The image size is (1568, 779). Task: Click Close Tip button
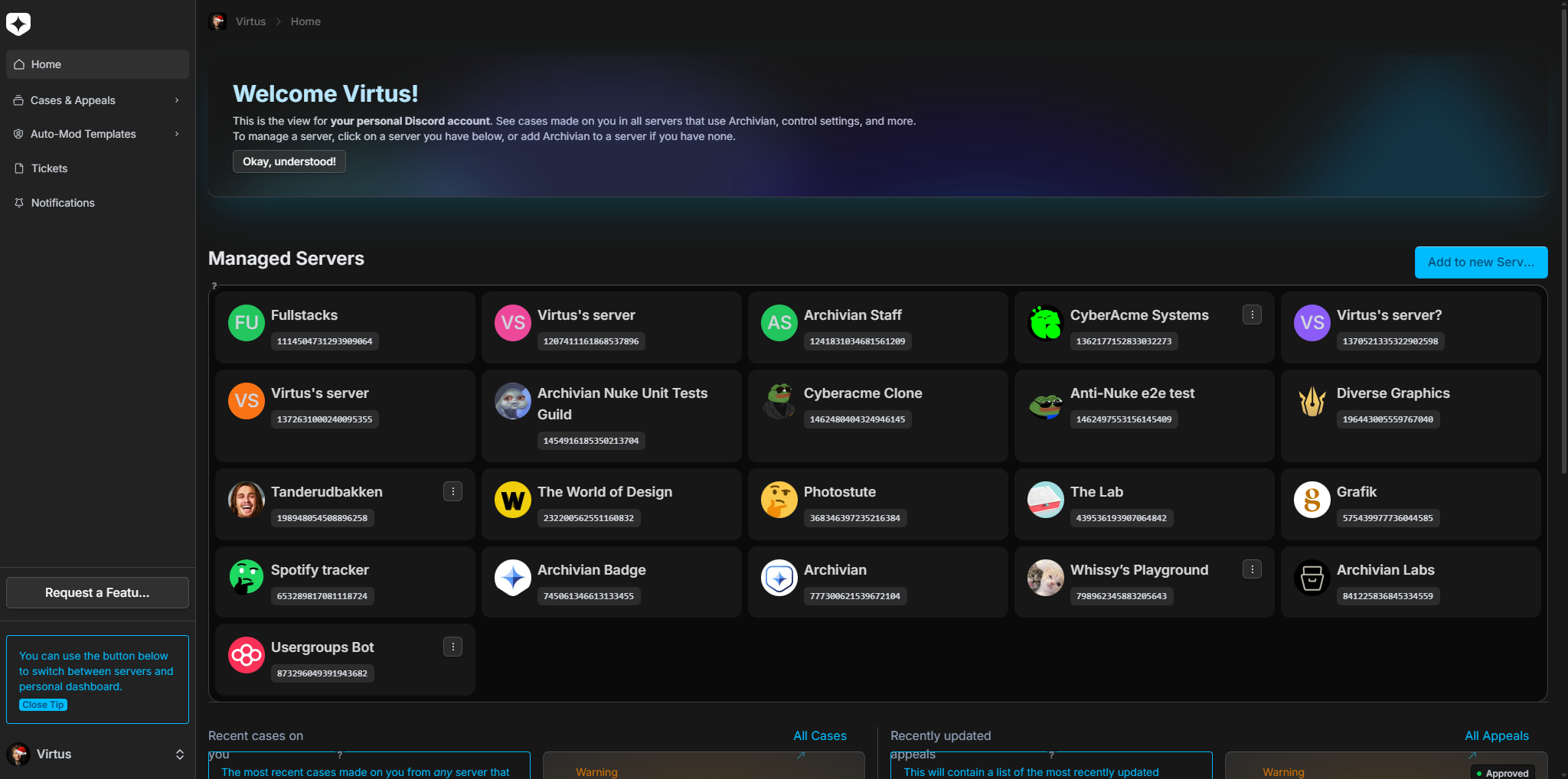tap(43, 705)
